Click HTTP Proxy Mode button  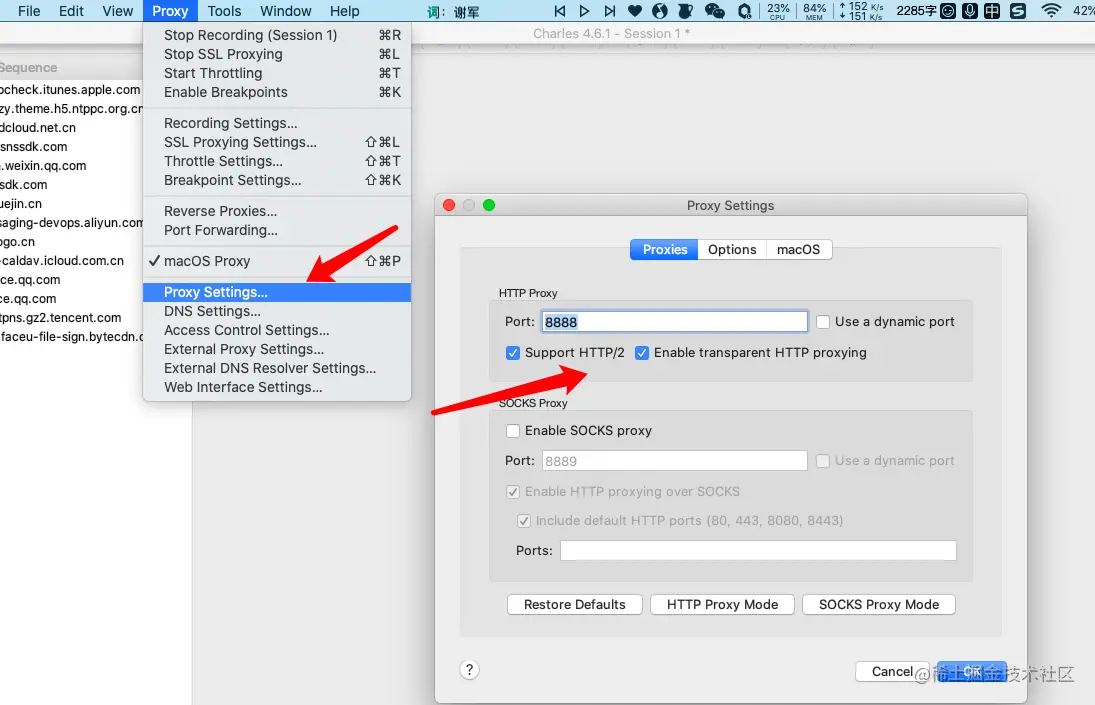(x=722, y=604)
